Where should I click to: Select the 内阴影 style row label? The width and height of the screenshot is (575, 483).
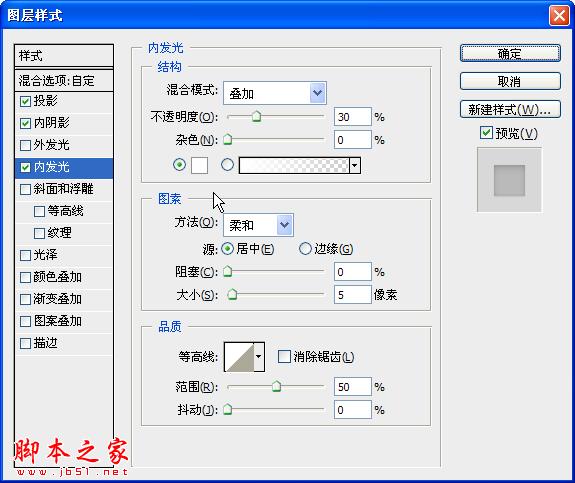(x=51, y=123)
